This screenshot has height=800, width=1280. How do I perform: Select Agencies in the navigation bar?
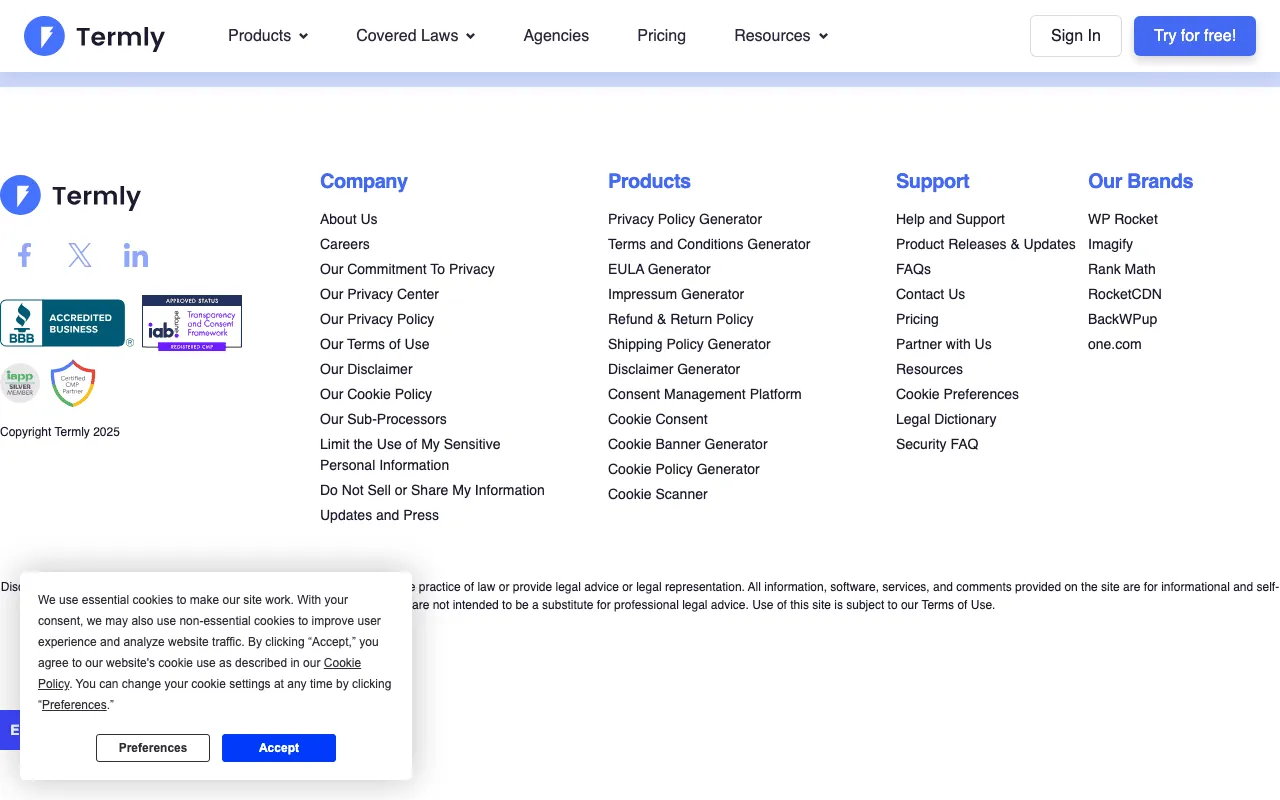point(556,36)
